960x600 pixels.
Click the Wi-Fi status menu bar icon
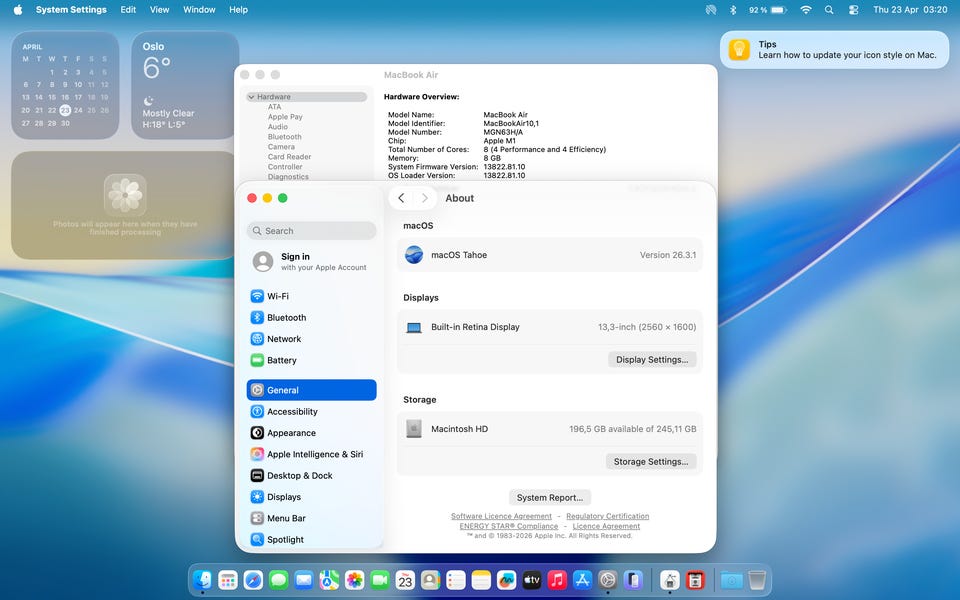point(806,10)
